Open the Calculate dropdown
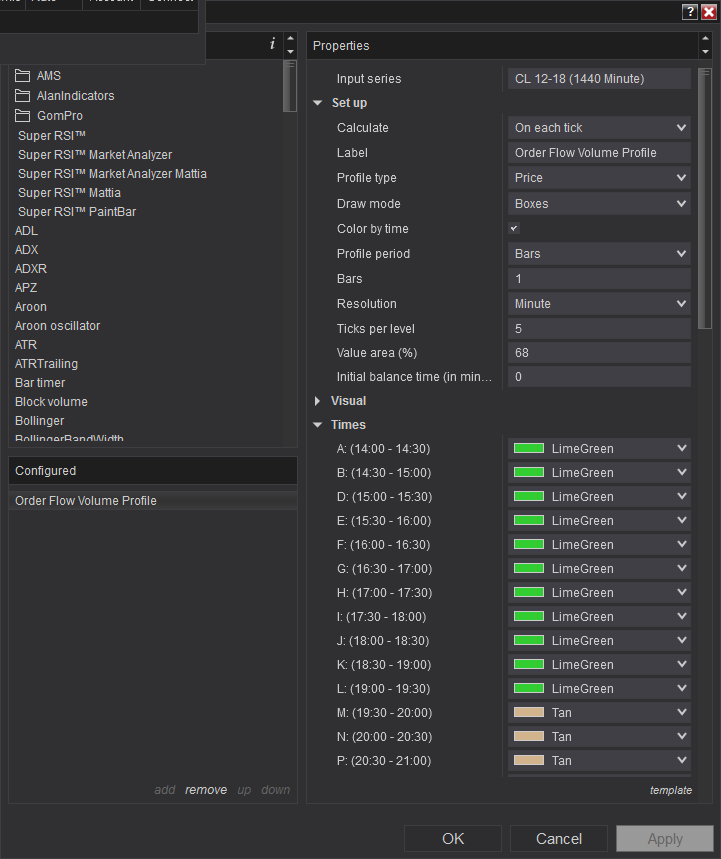Screen dimensions: 721x859 (x=599, y=128)
